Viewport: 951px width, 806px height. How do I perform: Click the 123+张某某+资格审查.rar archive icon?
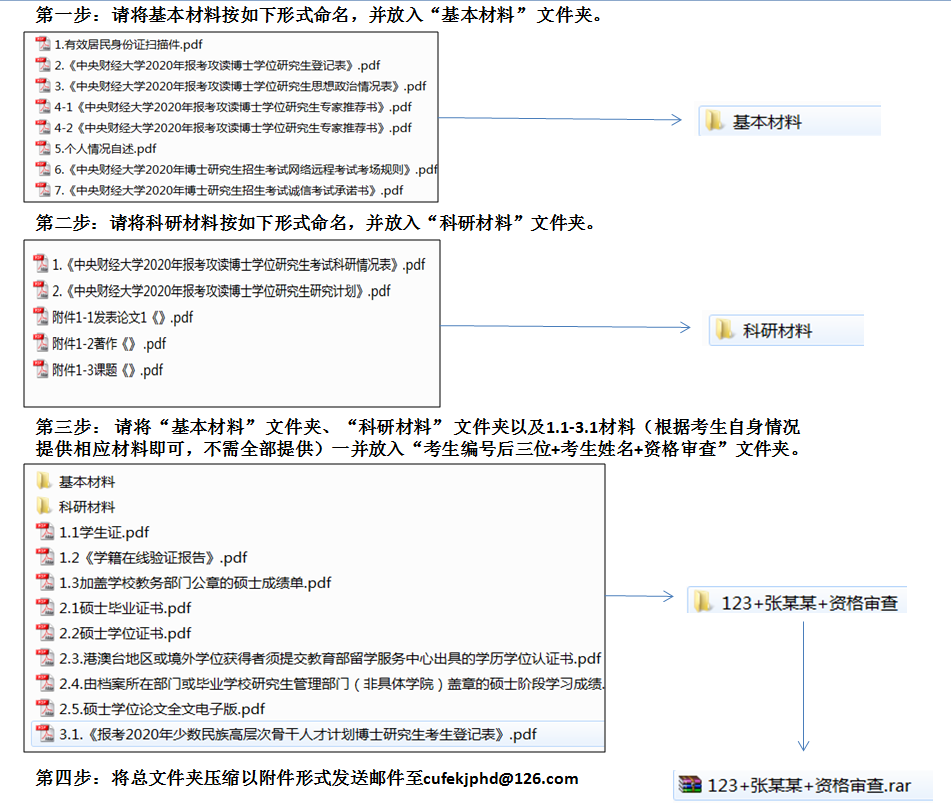[x=689, y=785]
